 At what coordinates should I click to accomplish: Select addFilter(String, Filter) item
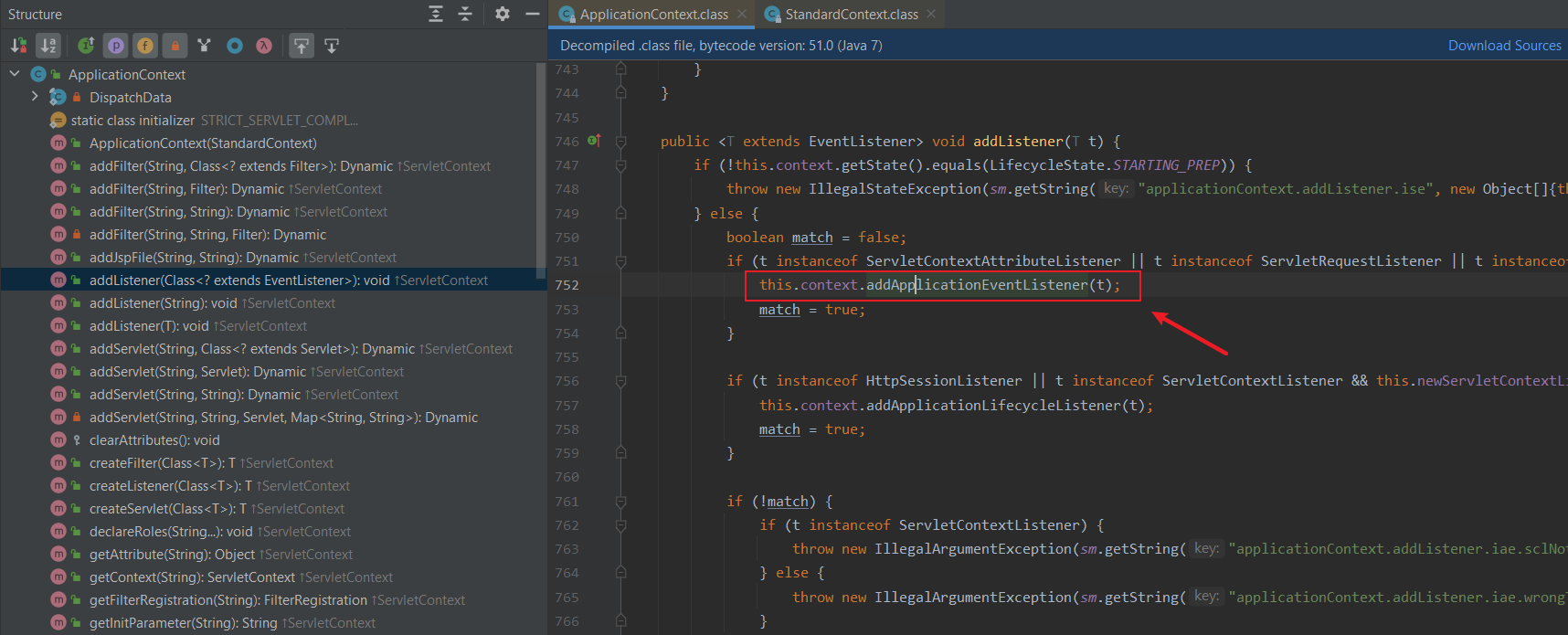(x=236, y=189)
